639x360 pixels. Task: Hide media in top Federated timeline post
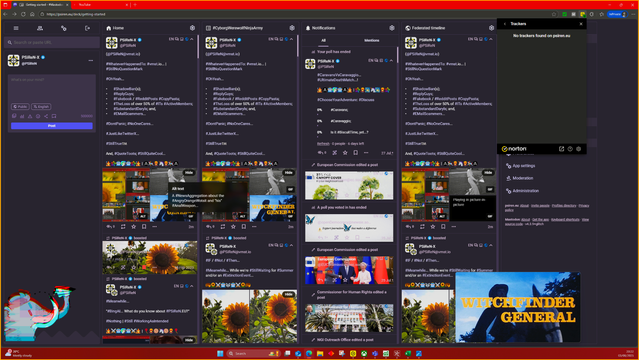488,172
